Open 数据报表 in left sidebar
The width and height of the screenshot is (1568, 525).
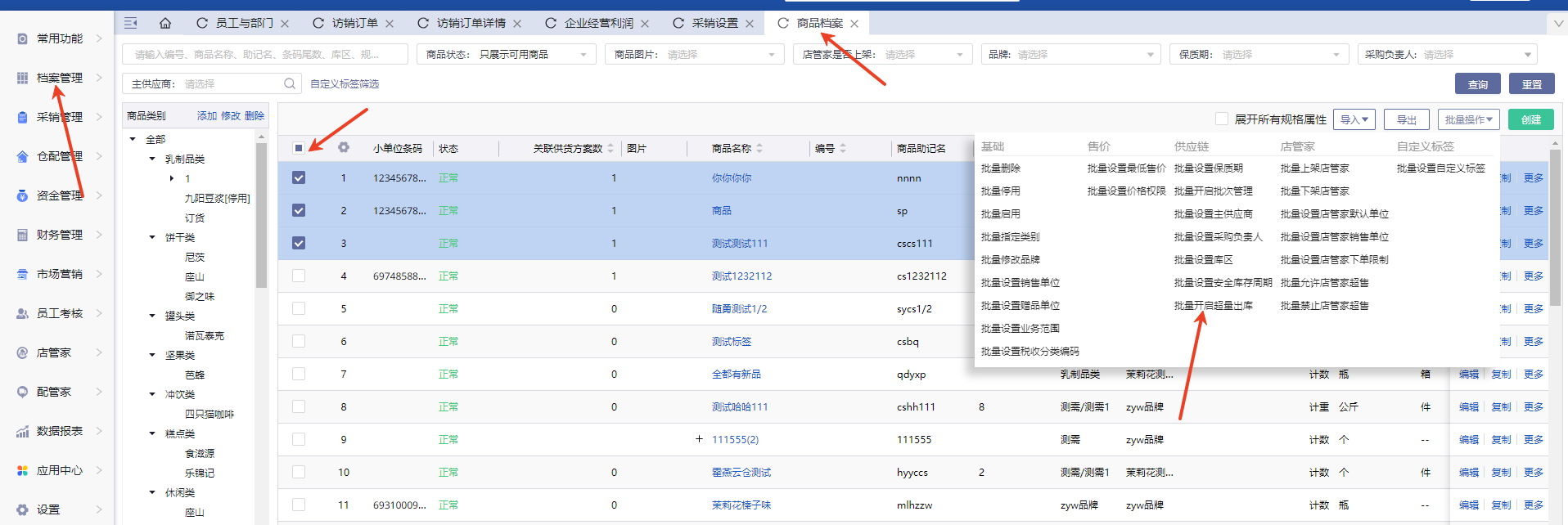59,431
